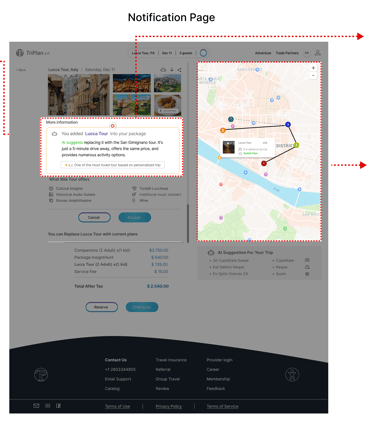Click the Membership footer link

(x=218, y=379)
